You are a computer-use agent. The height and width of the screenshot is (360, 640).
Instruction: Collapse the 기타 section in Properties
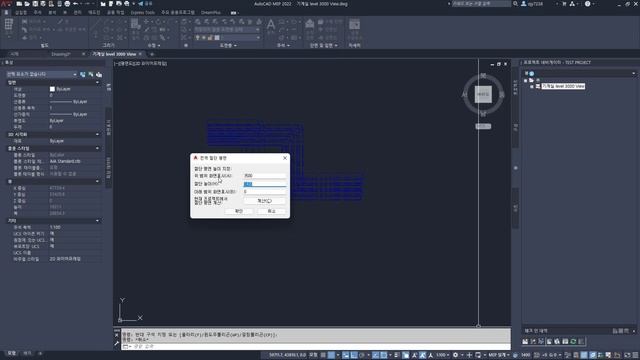point(97,221)
